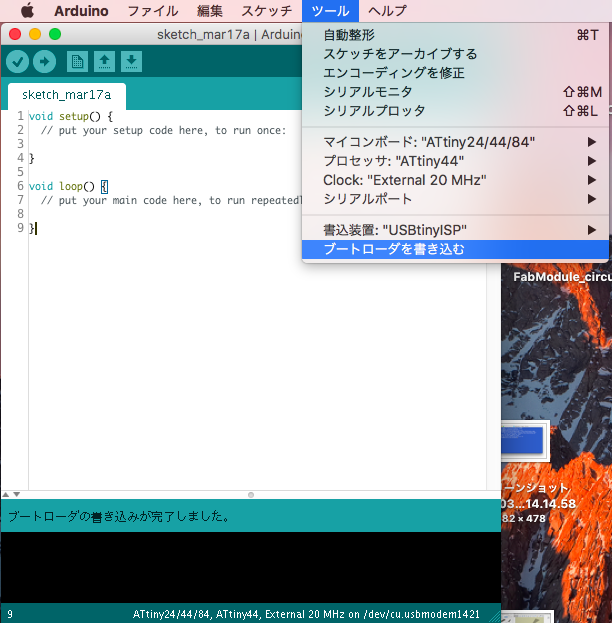This screenshot has width=612, height=623.
Task: Click the board info text in status bar
Action: tap(306, 614)
